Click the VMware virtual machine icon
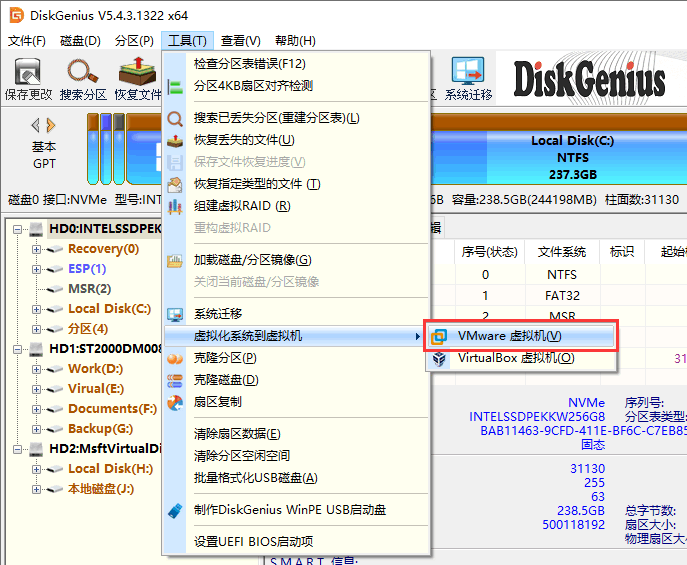Image resolution: width=687 pixels, height=565 pixels. (x=439, y=336)
